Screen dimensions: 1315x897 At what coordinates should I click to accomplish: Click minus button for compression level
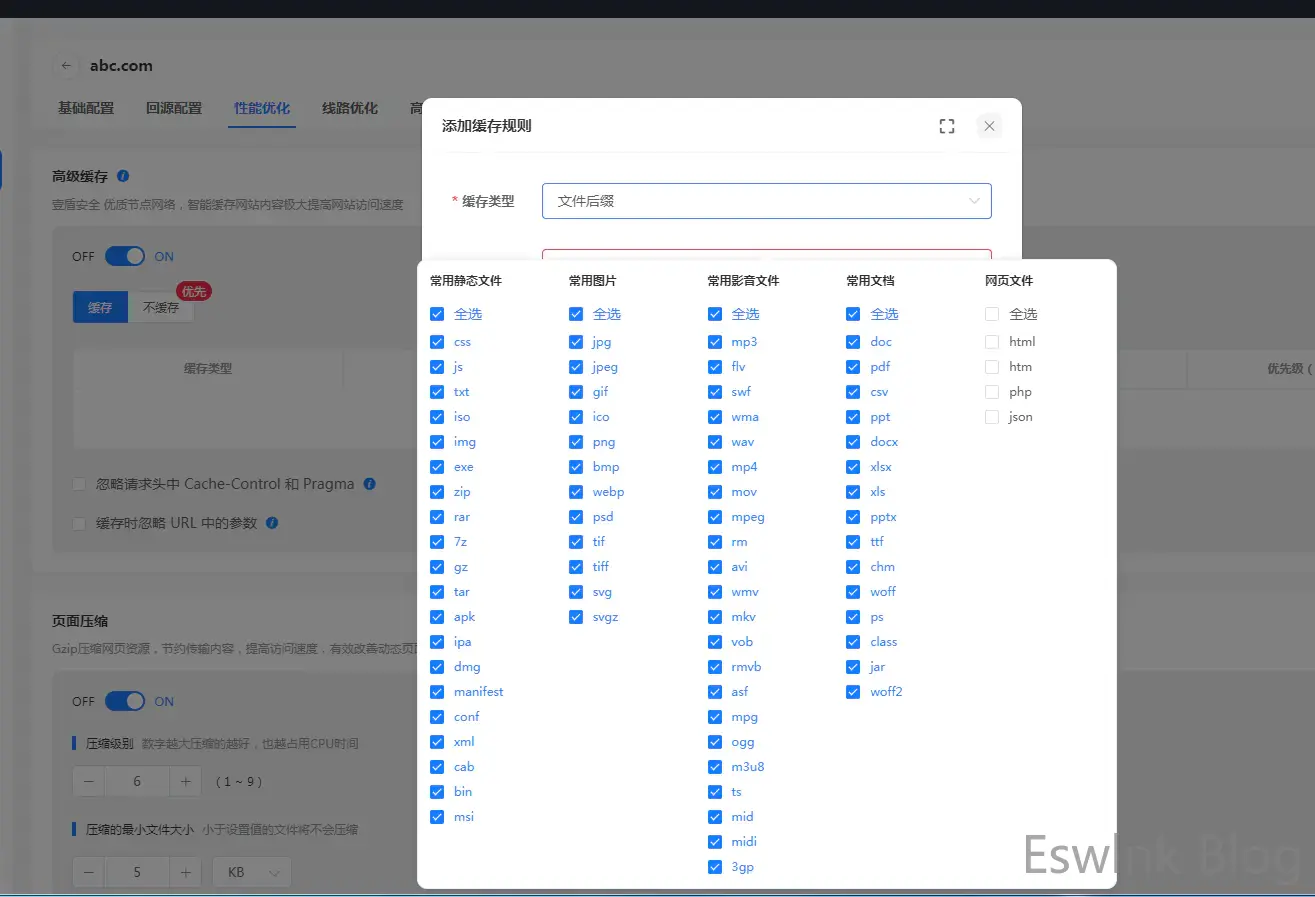[88, 782]
